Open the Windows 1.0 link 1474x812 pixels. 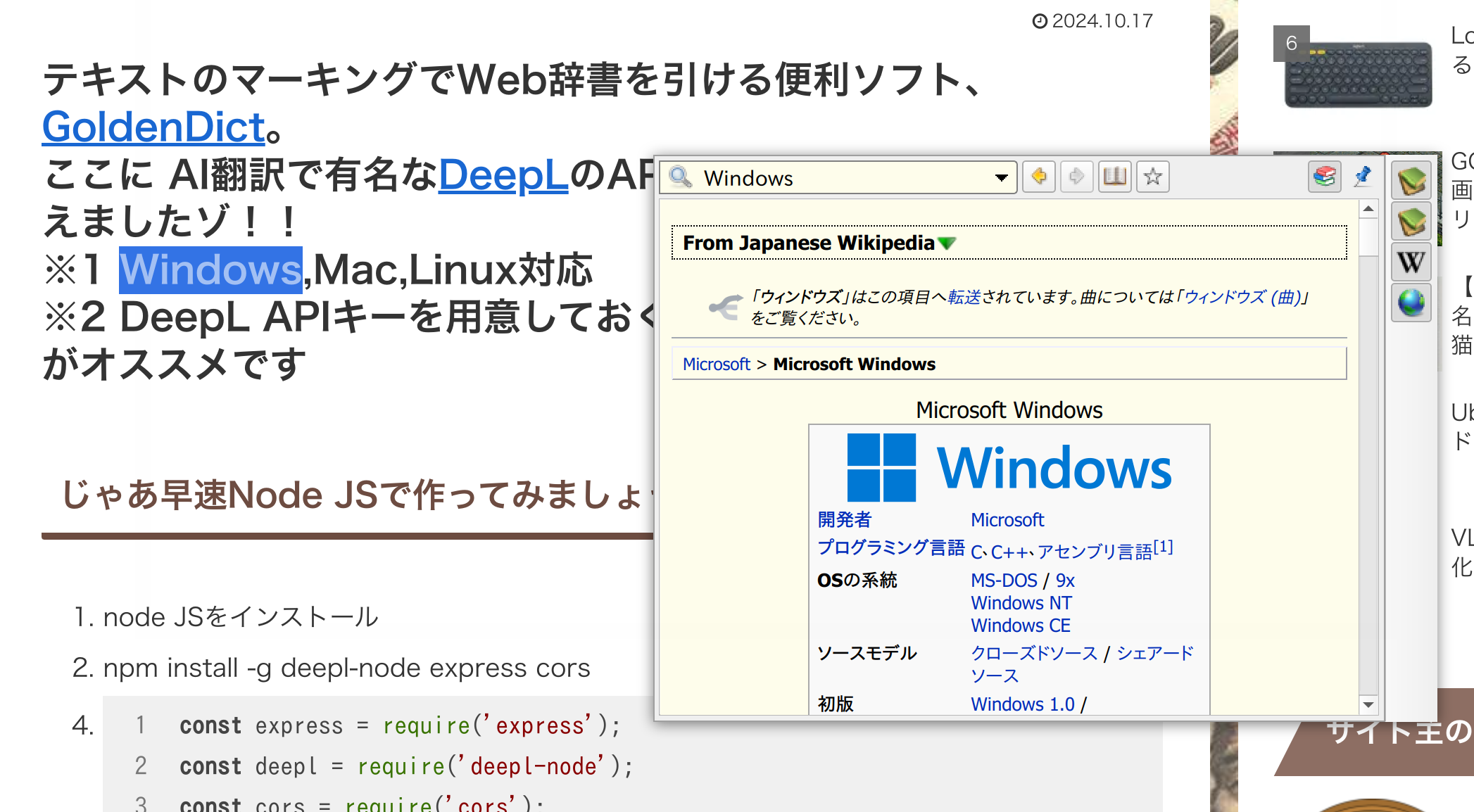[1023, 704]
